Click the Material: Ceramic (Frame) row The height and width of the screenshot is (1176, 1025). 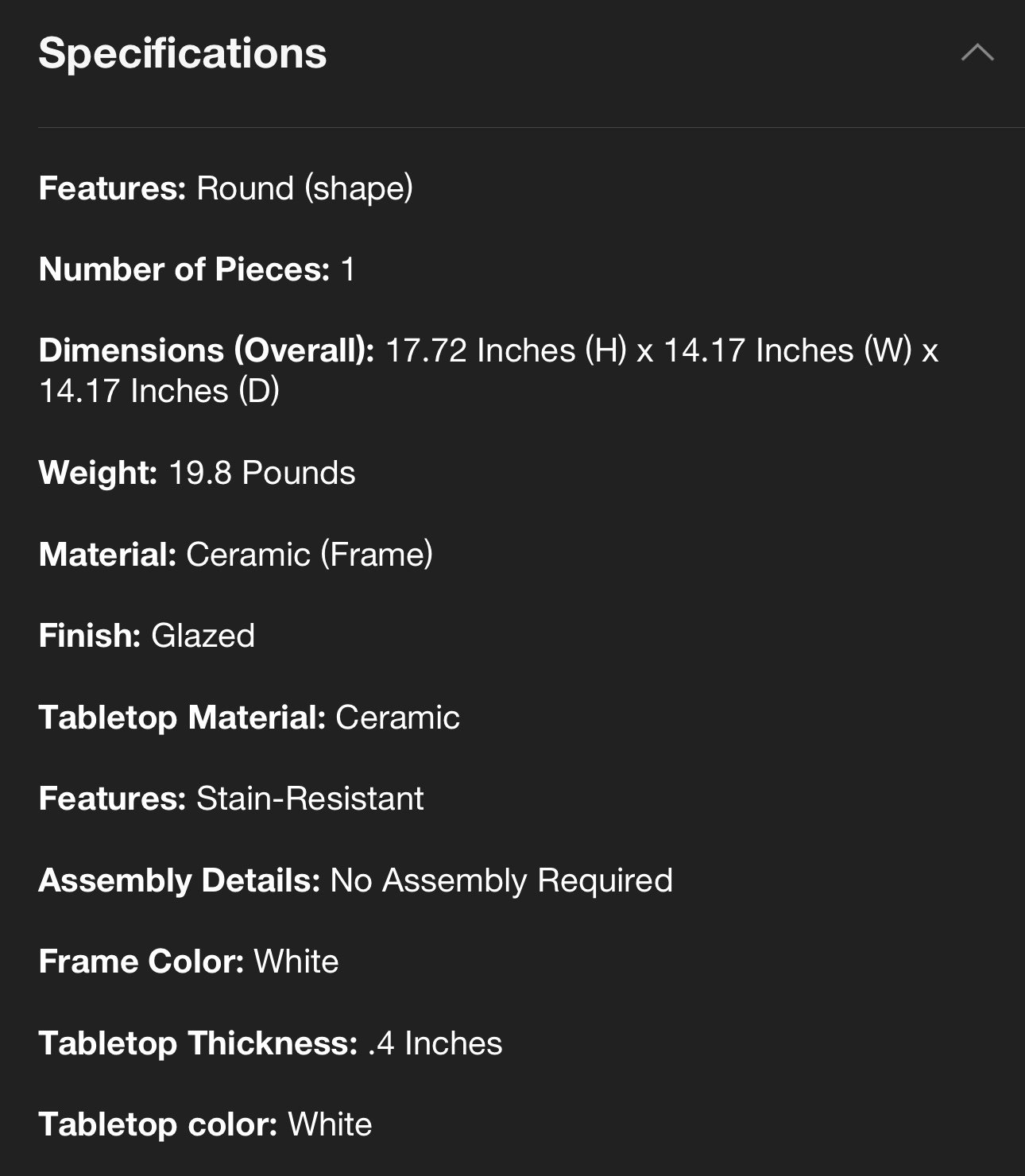click(236, 555)
